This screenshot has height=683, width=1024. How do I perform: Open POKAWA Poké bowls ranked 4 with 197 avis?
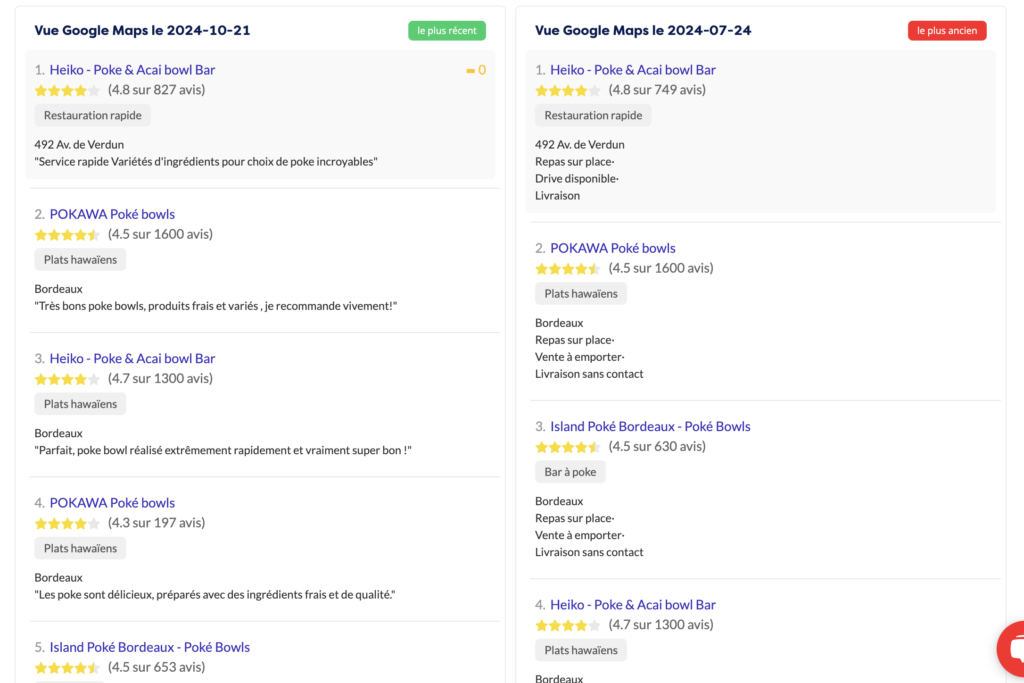[112, 503]
